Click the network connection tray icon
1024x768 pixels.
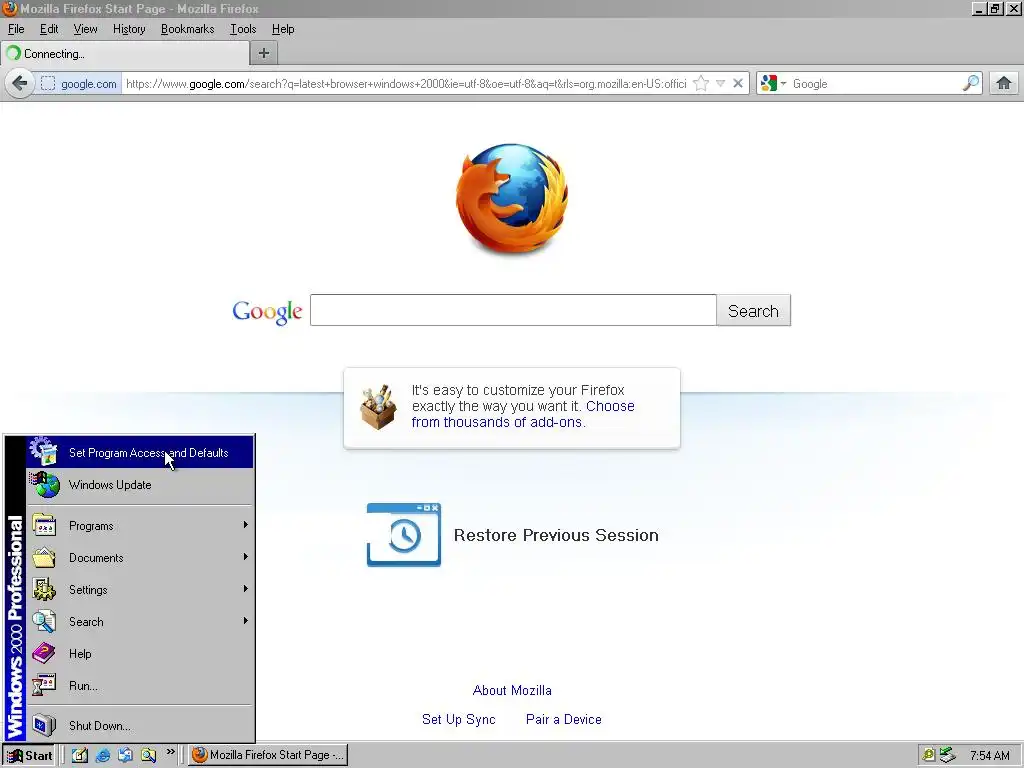[x=947, y=755]
